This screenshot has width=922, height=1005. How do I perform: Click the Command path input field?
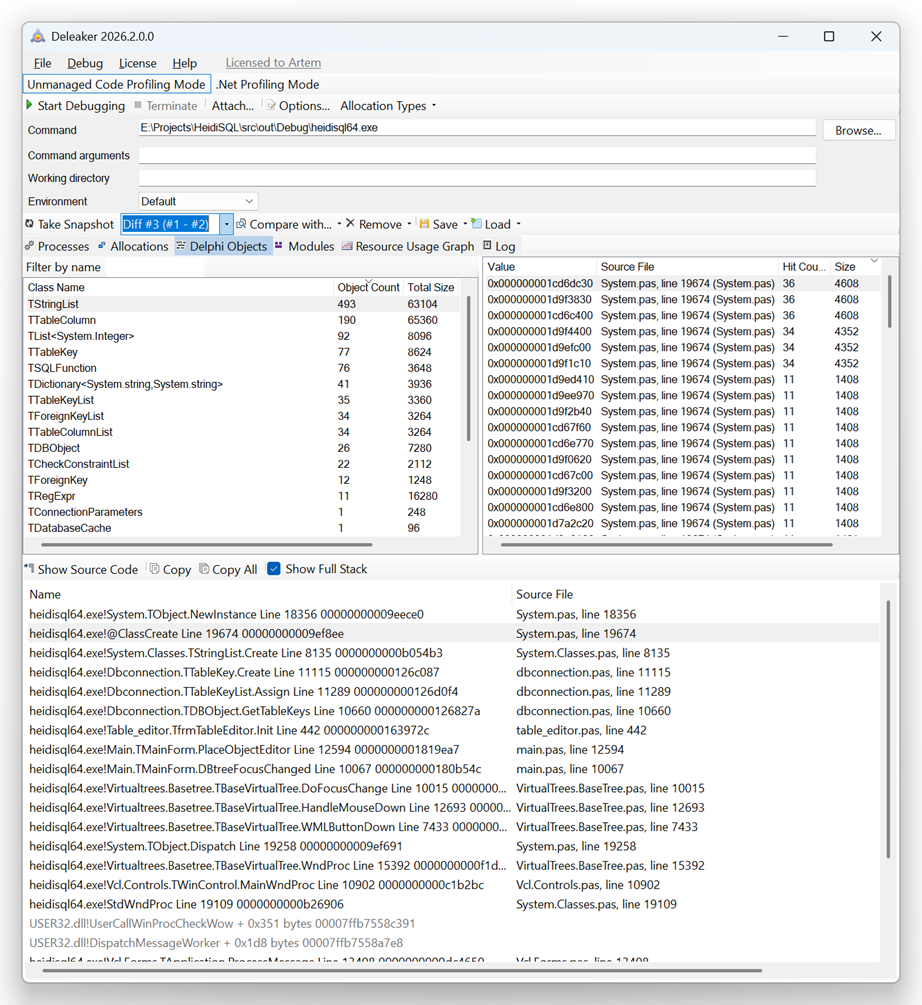(477, 128)
